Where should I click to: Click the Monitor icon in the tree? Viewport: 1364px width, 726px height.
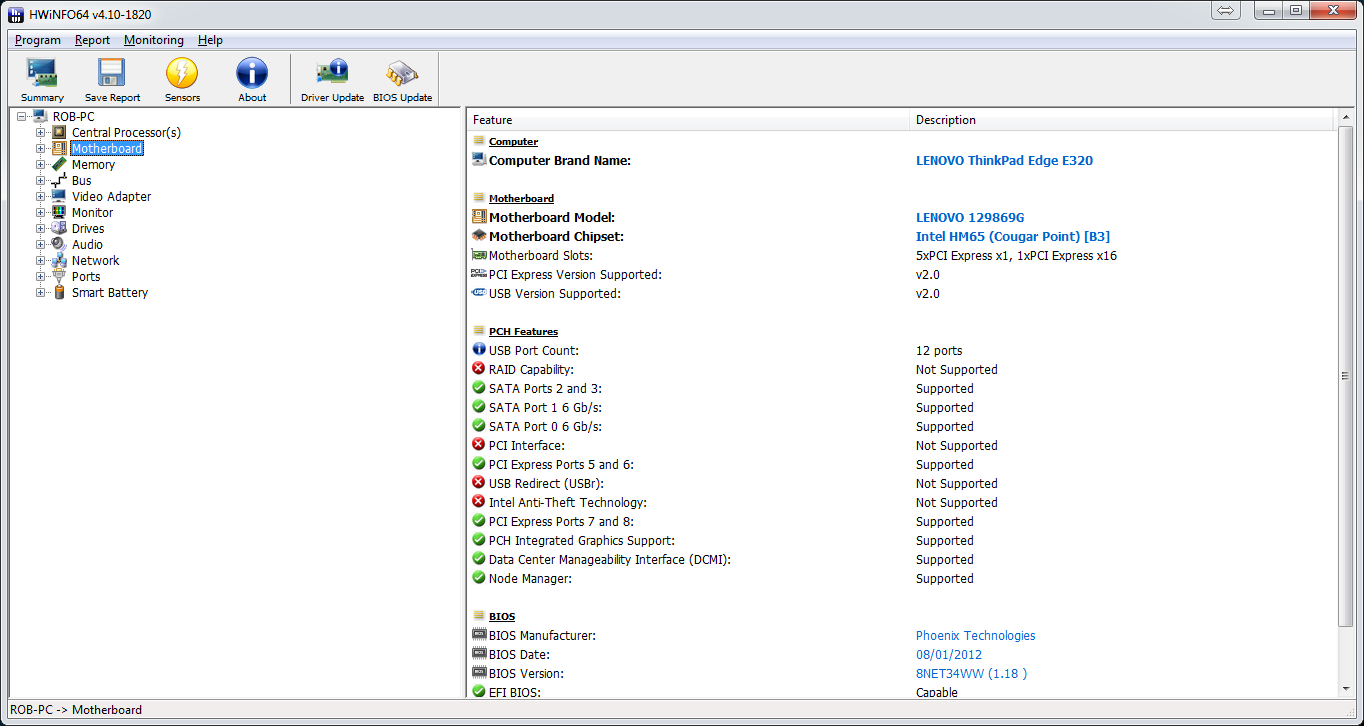click(59, 212)
